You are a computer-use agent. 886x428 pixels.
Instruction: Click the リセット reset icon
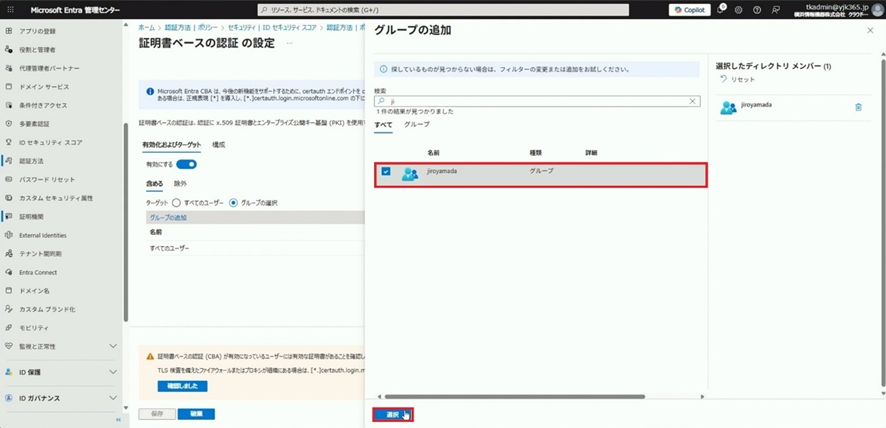723,79
